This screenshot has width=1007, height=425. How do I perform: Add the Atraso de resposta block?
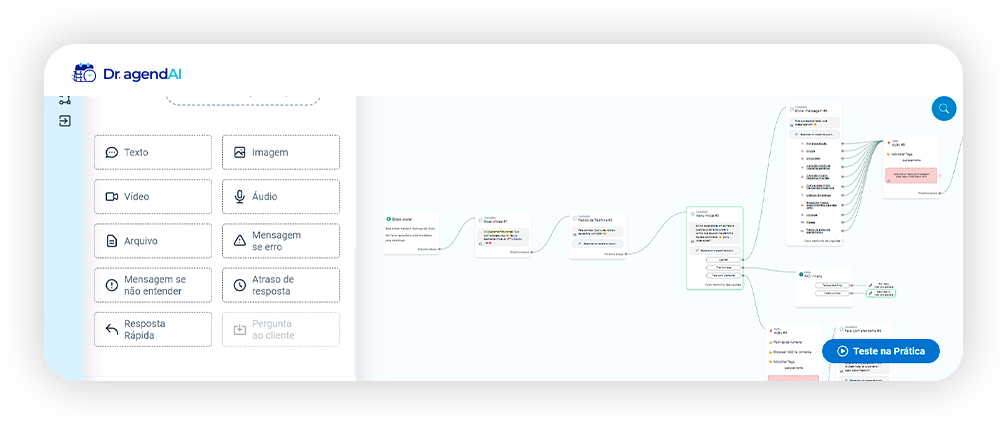point(280,285)
